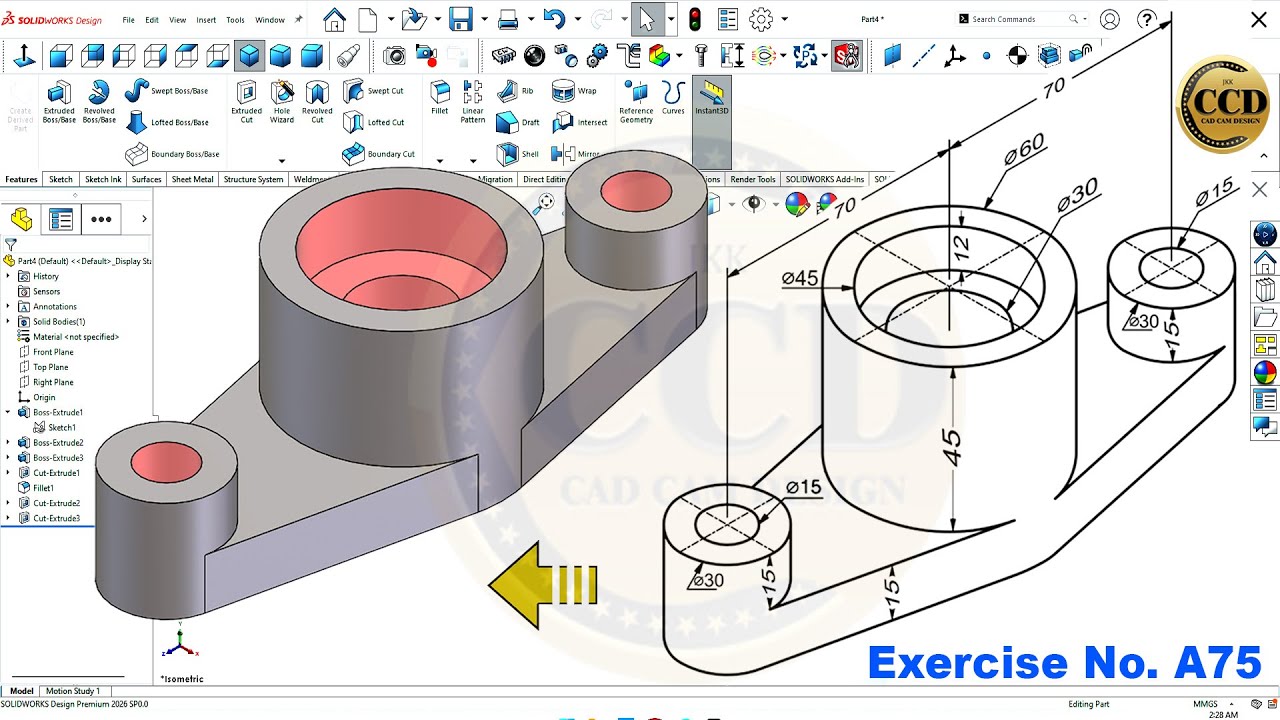Open the Edit Appearance color ball
Viewport: 1280px width, 720px height.
pos(796,204)
